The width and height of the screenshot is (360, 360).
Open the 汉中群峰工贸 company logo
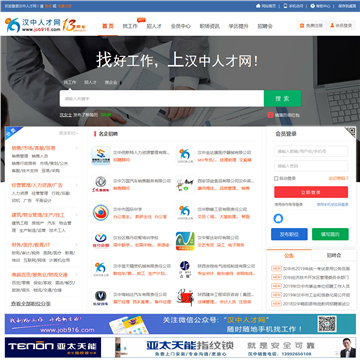[185, 213]
